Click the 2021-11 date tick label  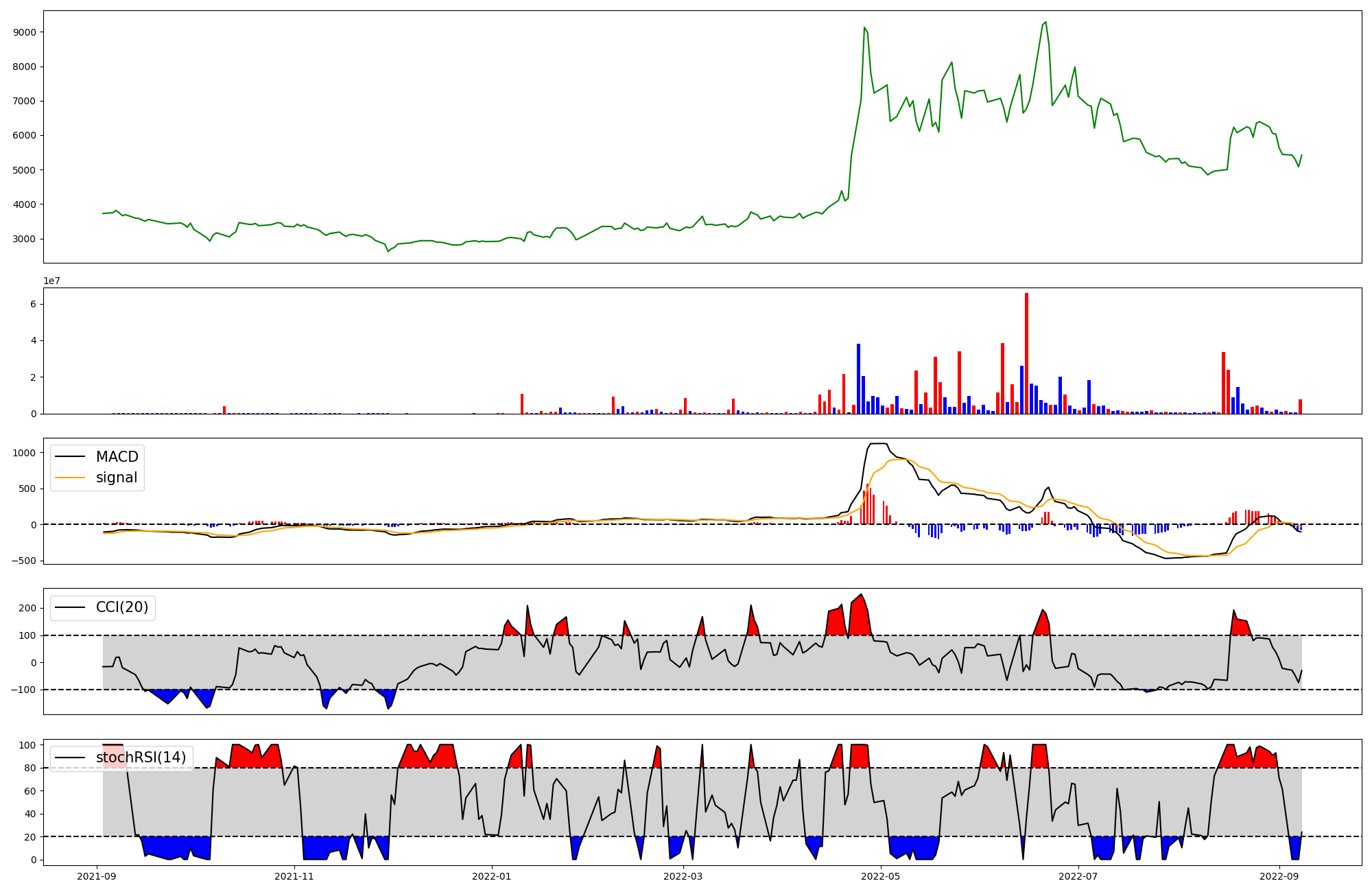tap(294, 876)
